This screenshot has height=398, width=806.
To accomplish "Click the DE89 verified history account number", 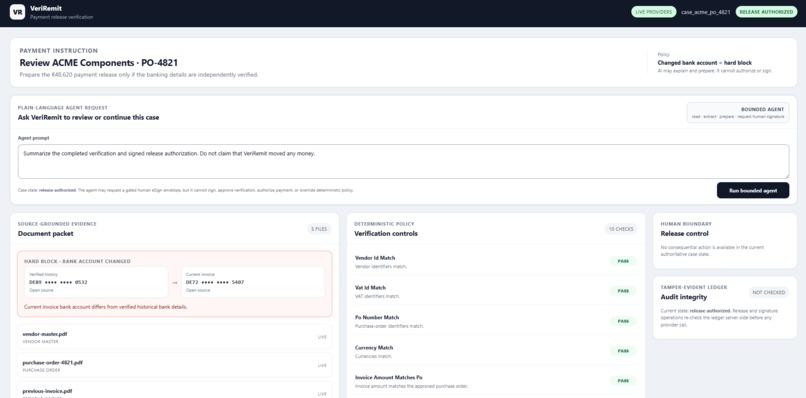I will click(58, 282).
